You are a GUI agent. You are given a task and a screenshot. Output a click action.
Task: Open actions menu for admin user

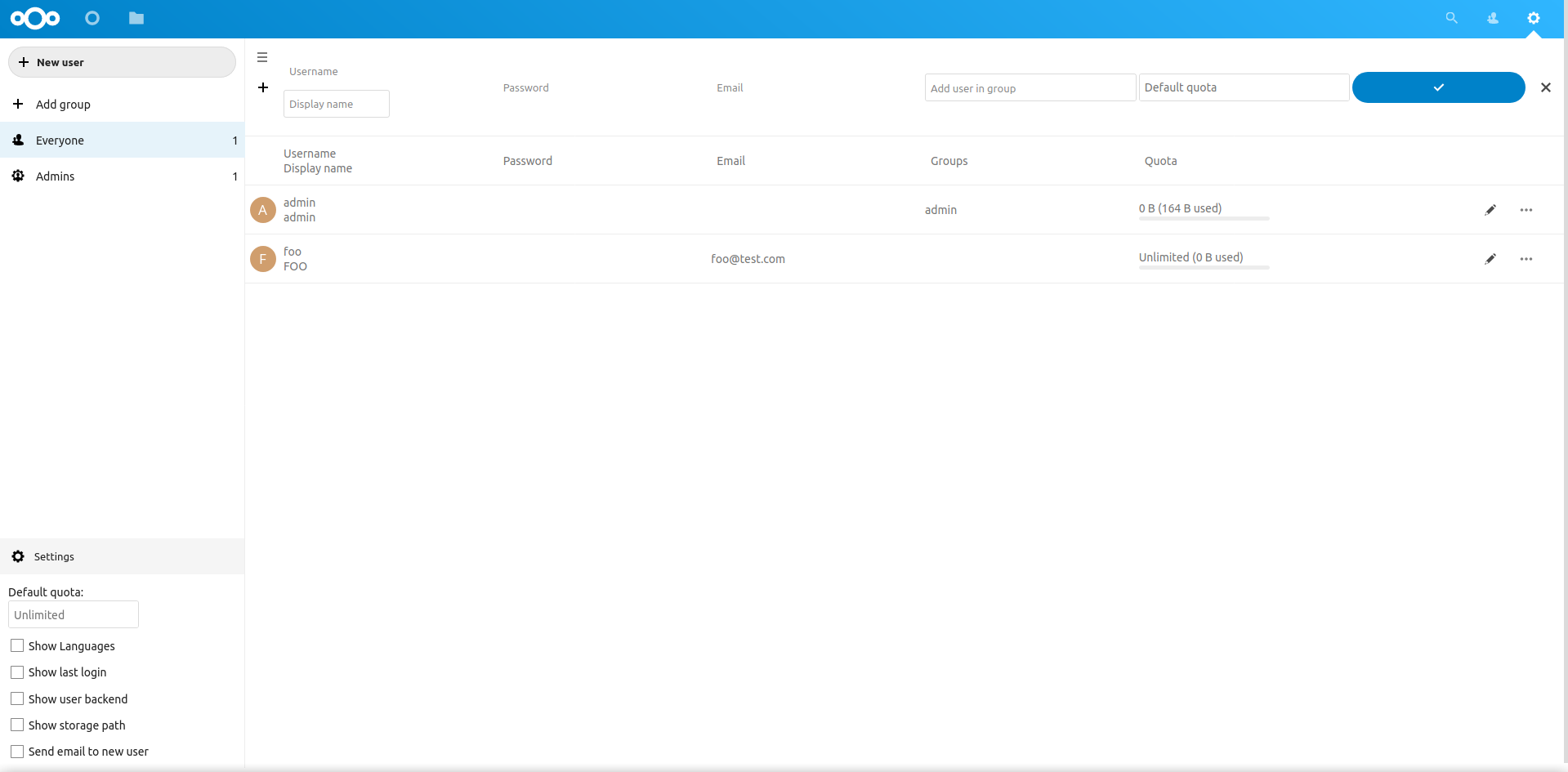coord(1526,209)
